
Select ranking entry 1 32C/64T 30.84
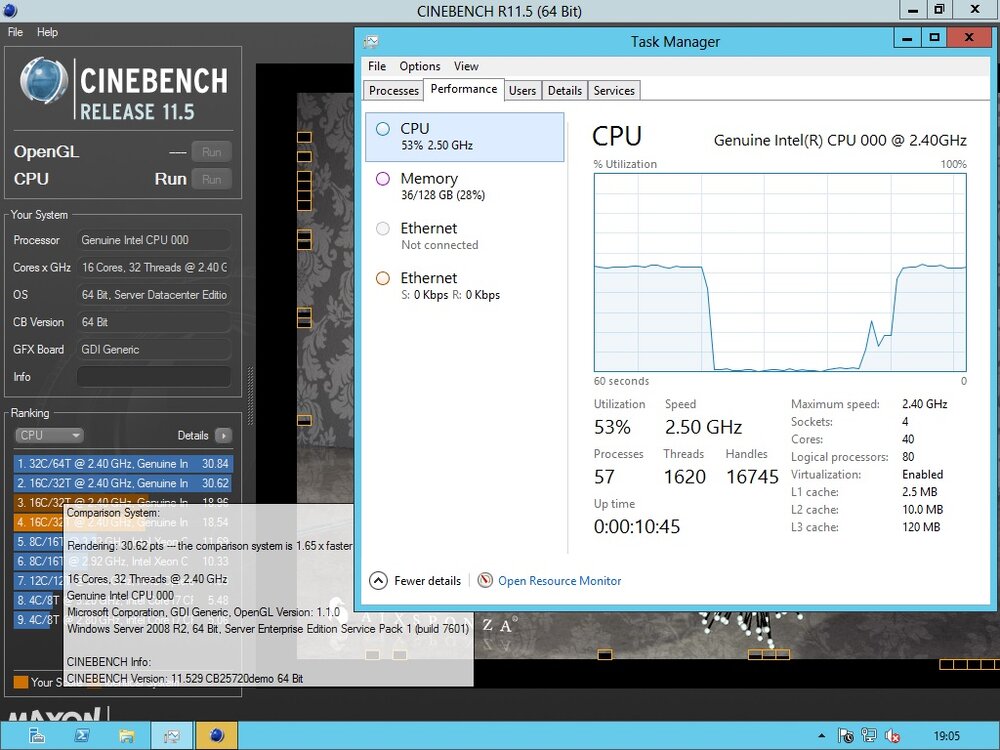pos(123,464)
